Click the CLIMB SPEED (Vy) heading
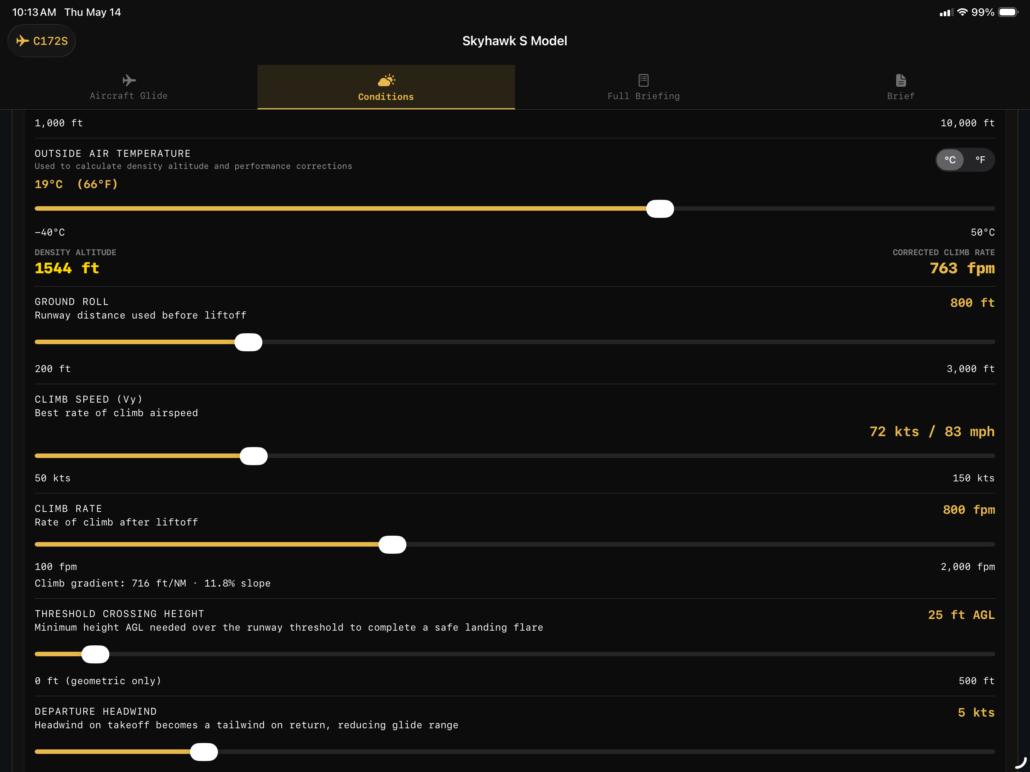1030x772 pixels. (89, 399)
